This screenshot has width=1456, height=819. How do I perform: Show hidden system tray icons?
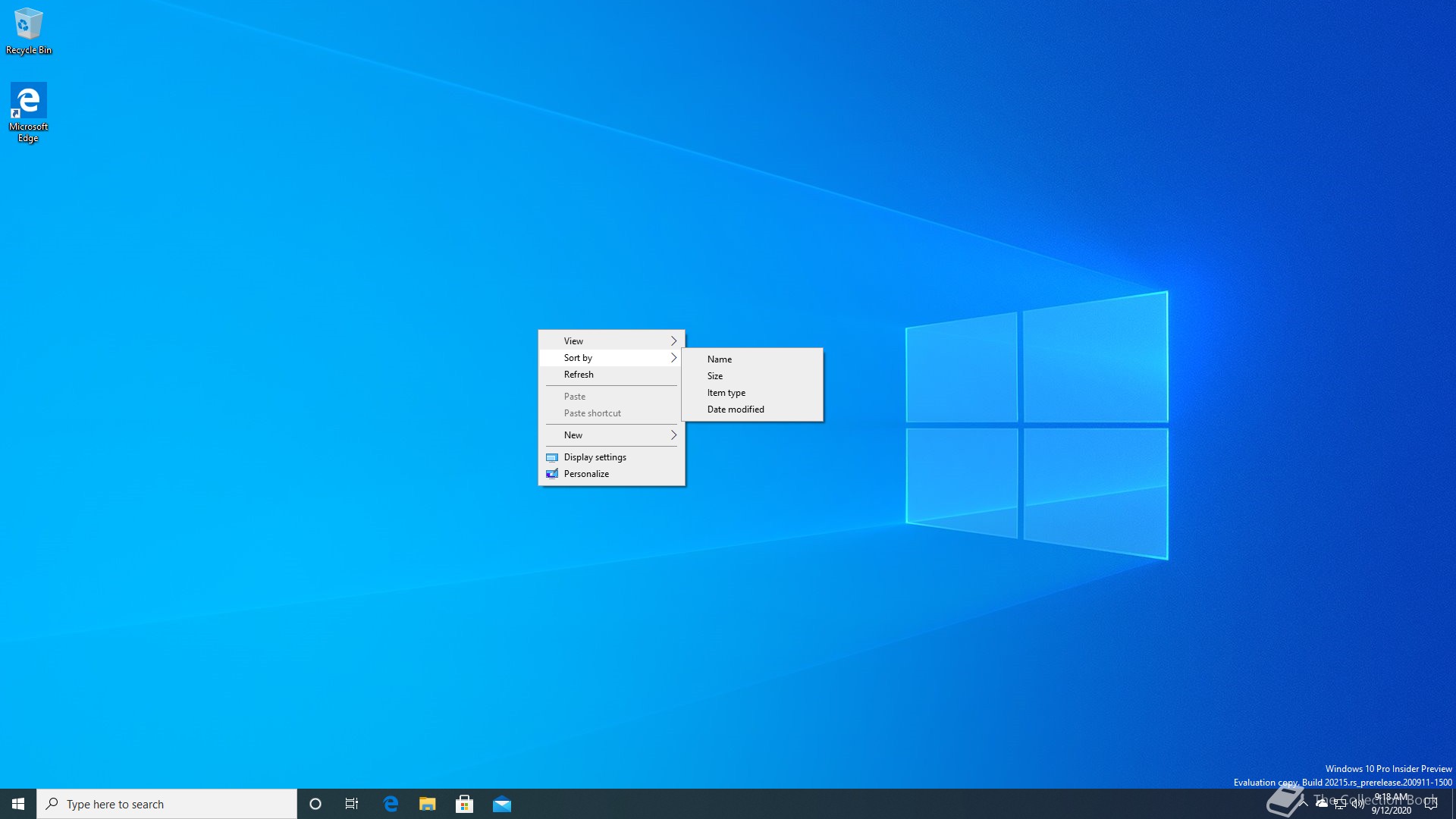pyautogui.click(x=1304, y=803)
